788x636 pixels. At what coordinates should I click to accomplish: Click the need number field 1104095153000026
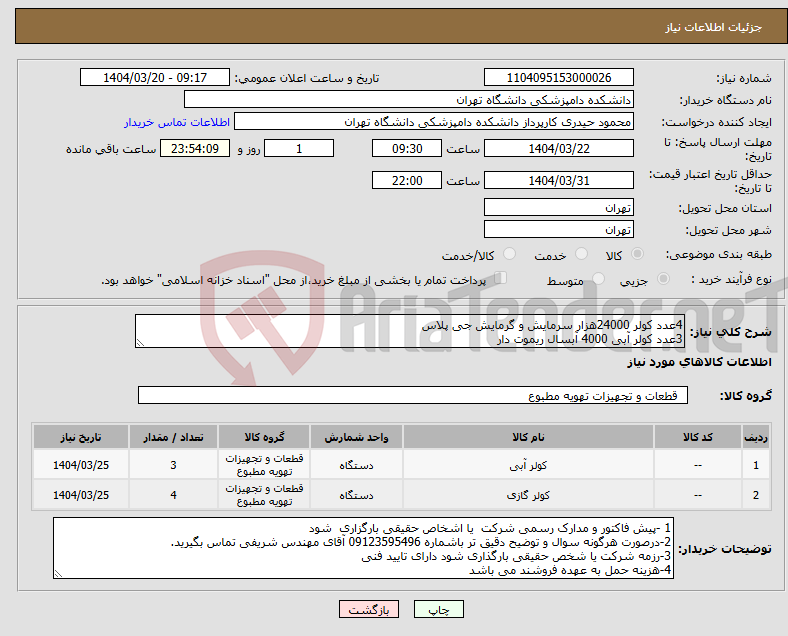pos(558,77)
